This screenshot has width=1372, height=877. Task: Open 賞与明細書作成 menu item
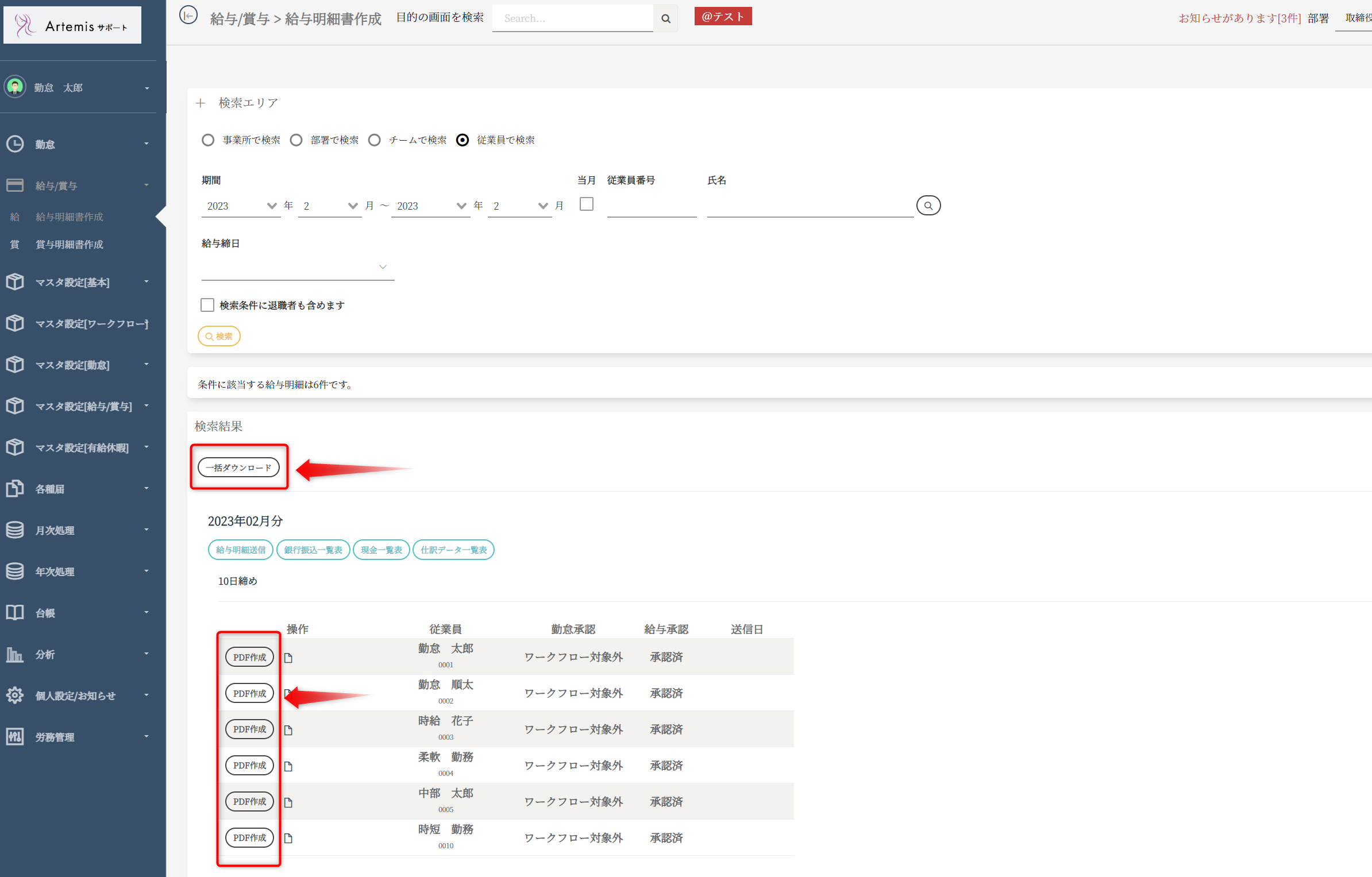coord(70,245)
